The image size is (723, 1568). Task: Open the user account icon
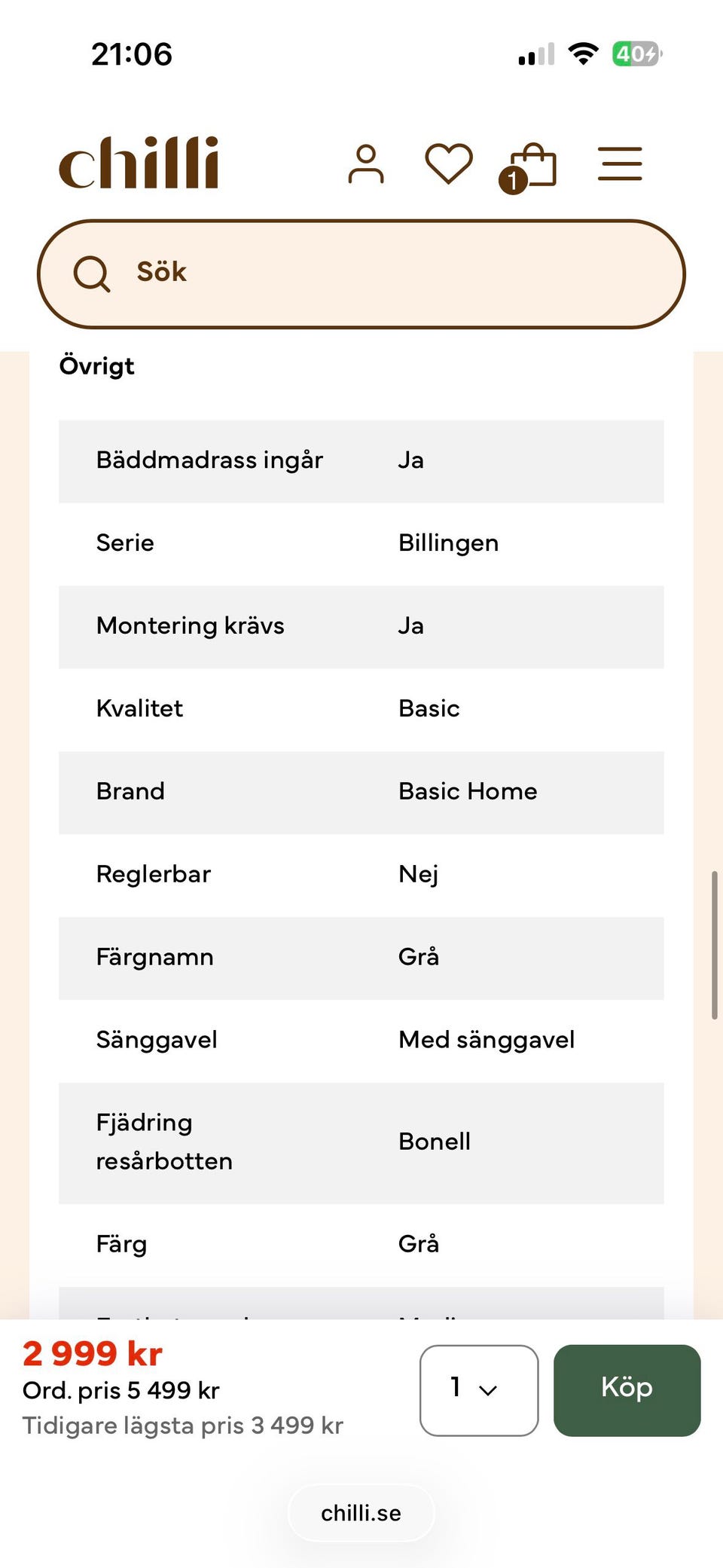[366, 164]
